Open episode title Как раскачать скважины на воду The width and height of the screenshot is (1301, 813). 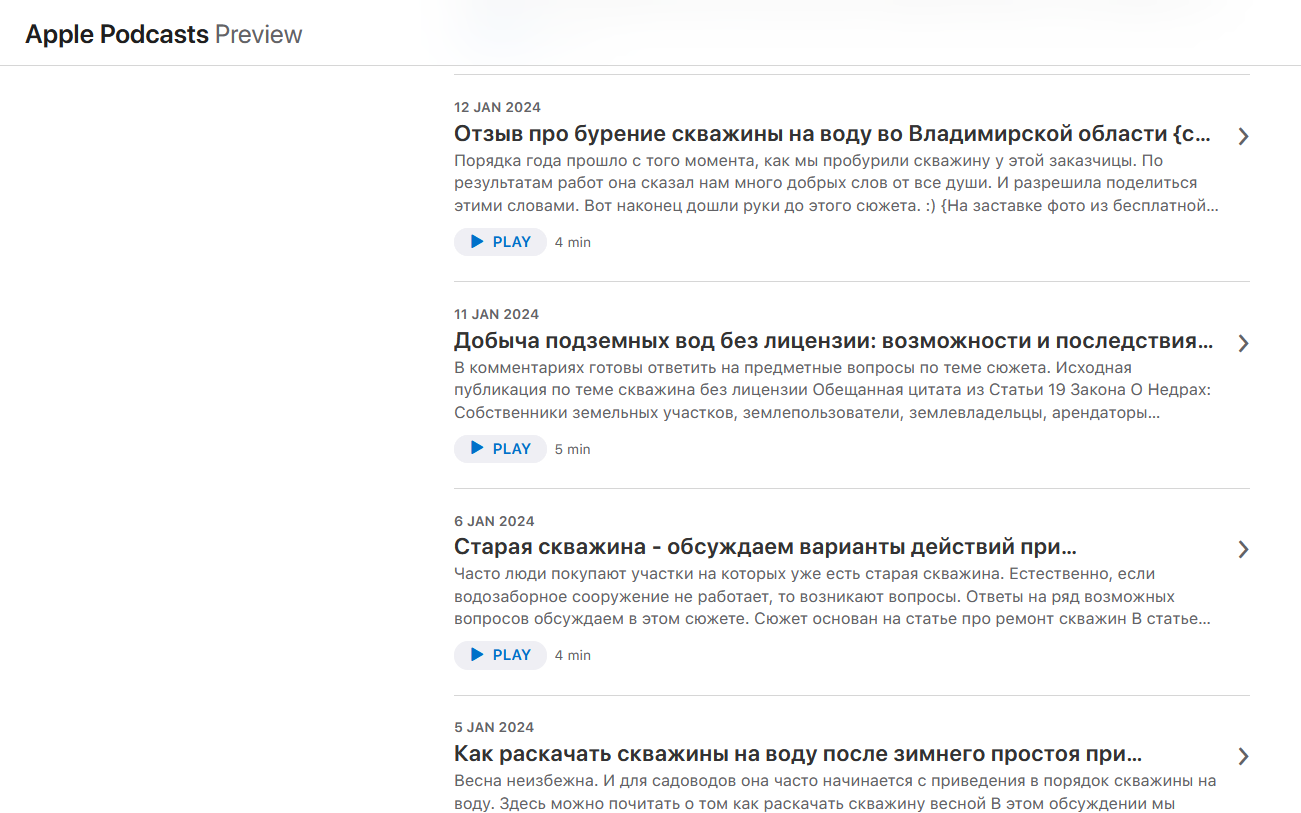click(798, 754)
